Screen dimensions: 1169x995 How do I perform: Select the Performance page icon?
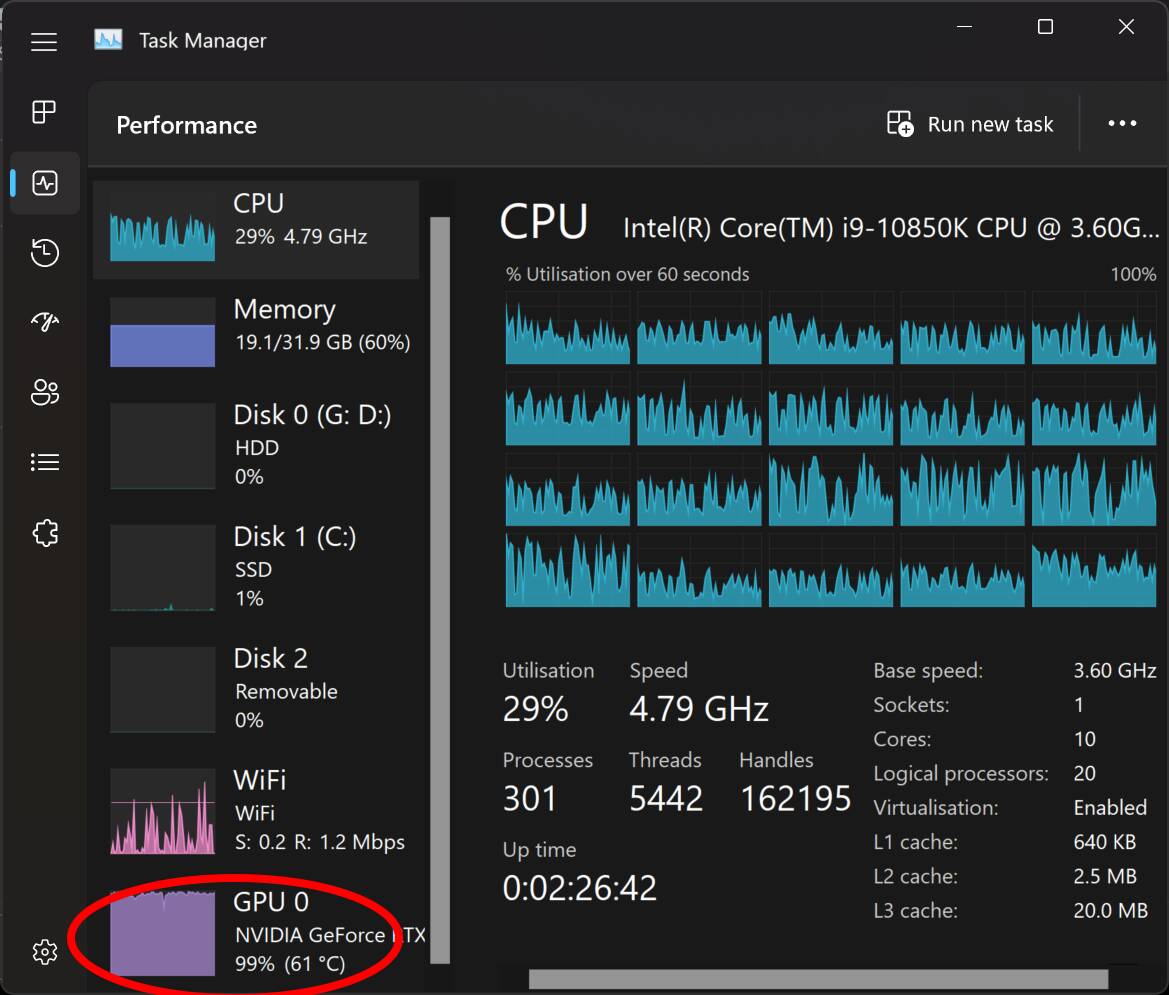point(45,183)
